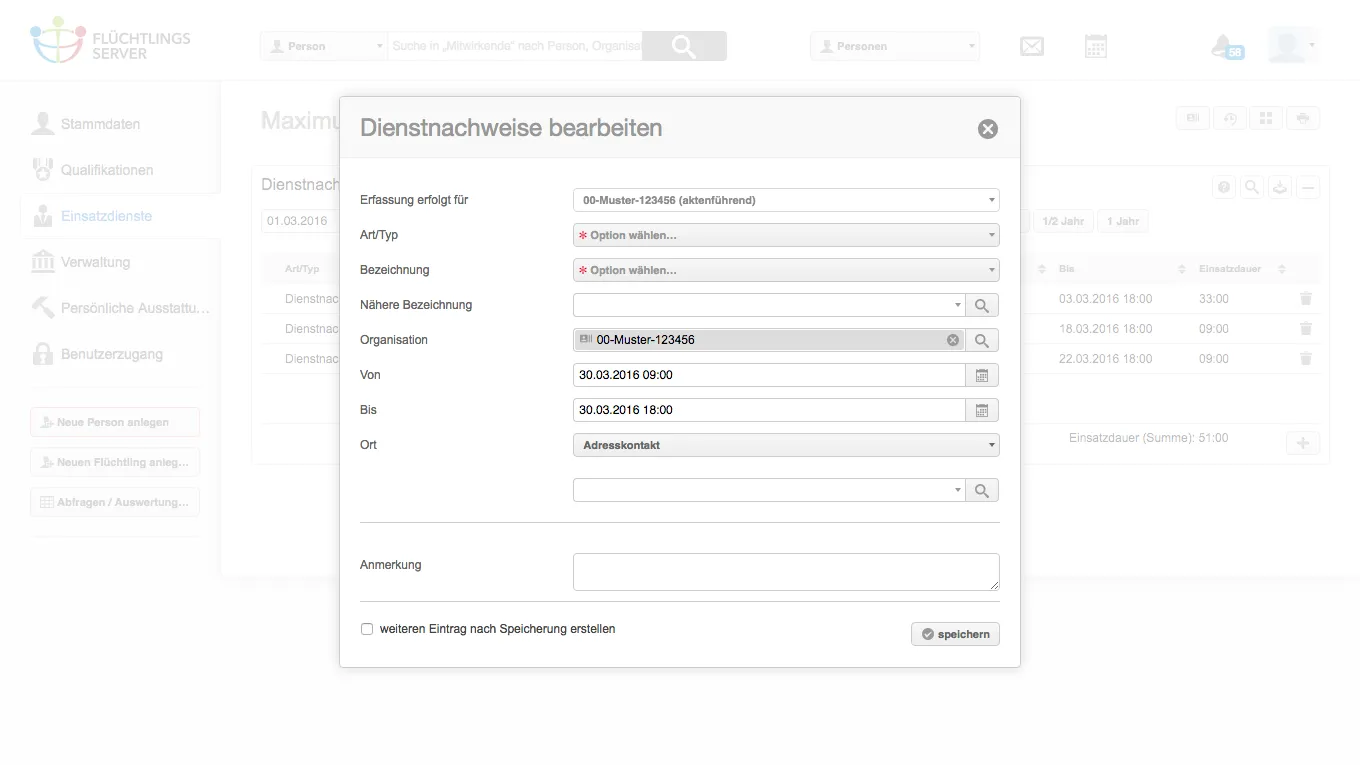Open the Erfassung erfolgt für dropdown
Screen dimensions: 1360x765
tap(786, 200)
